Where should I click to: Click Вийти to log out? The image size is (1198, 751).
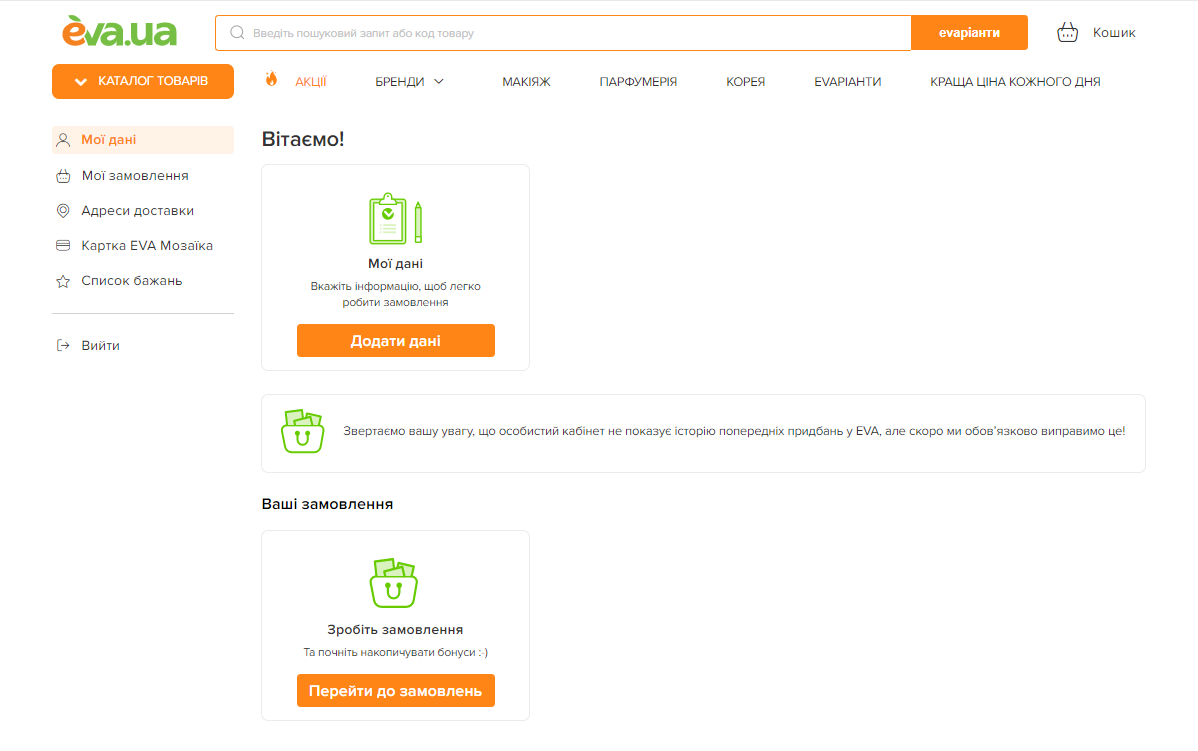tap(101, 345)
